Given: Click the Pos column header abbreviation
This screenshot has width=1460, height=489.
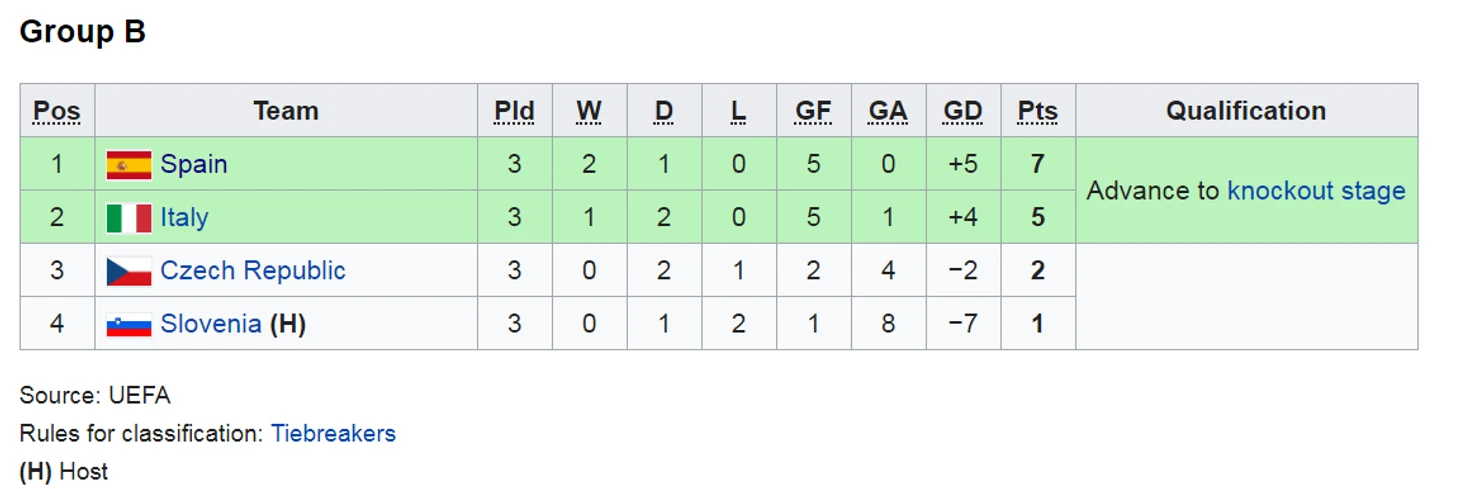Looking at the screenshot, I should (x=57, y=111).
